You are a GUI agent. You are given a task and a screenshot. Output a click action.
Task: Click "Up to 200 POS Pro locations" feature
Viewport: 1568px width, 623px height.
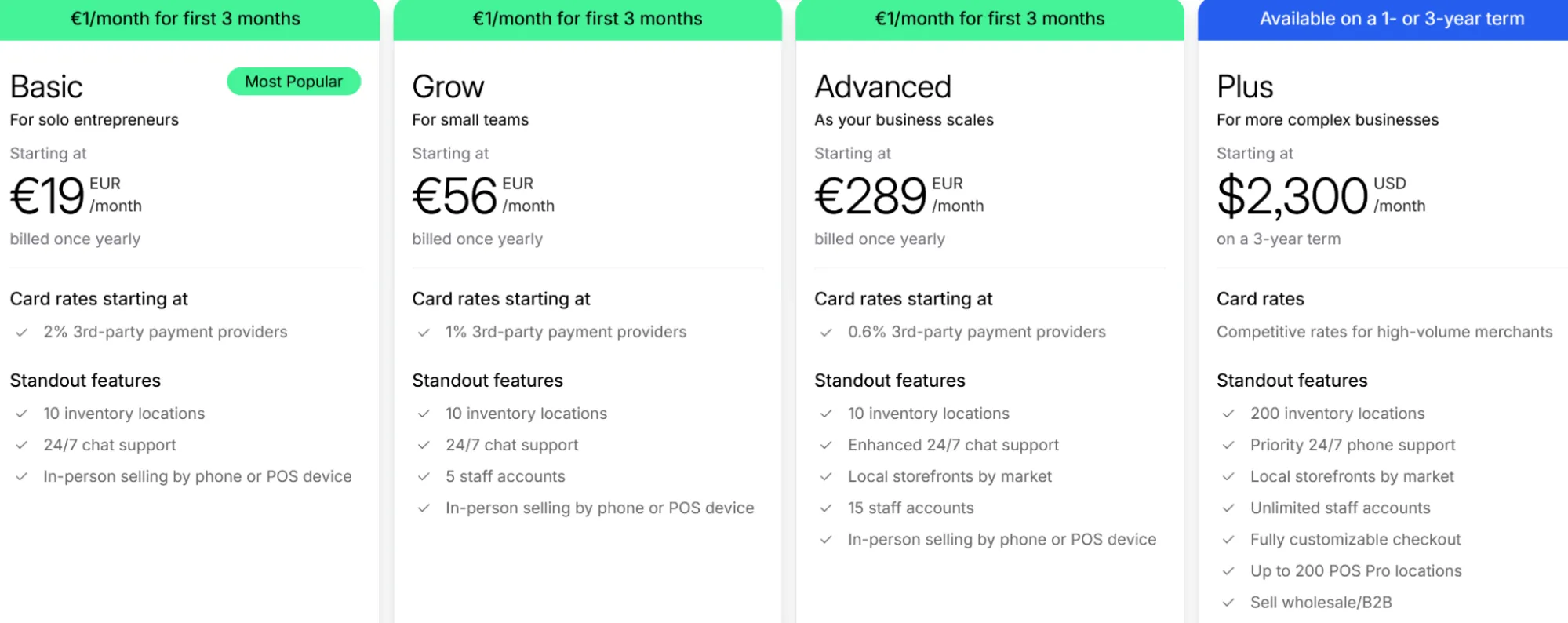(x=1355, y=570)
